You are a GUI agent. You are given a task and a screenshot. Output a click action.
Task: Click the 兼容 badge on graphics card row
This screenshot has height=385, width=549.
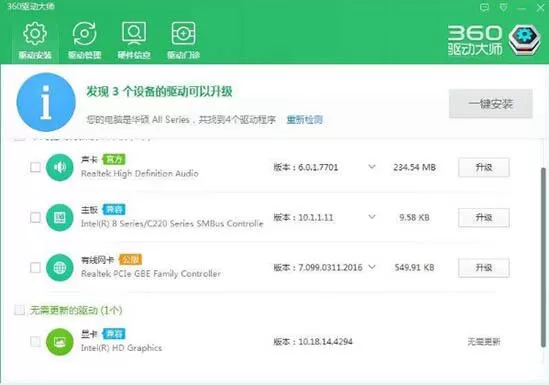tap(114, 334)
